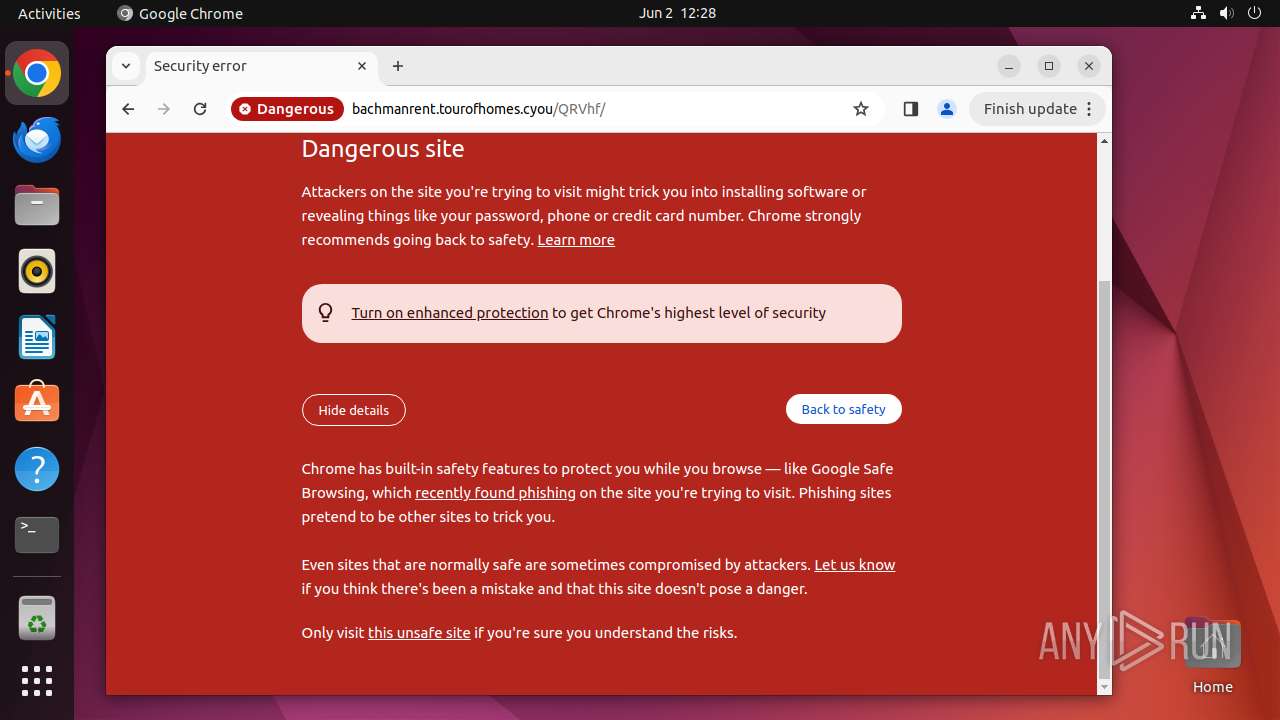Open a new tab with plus button
The image size is (1280, 720).
tap(398, 66)
